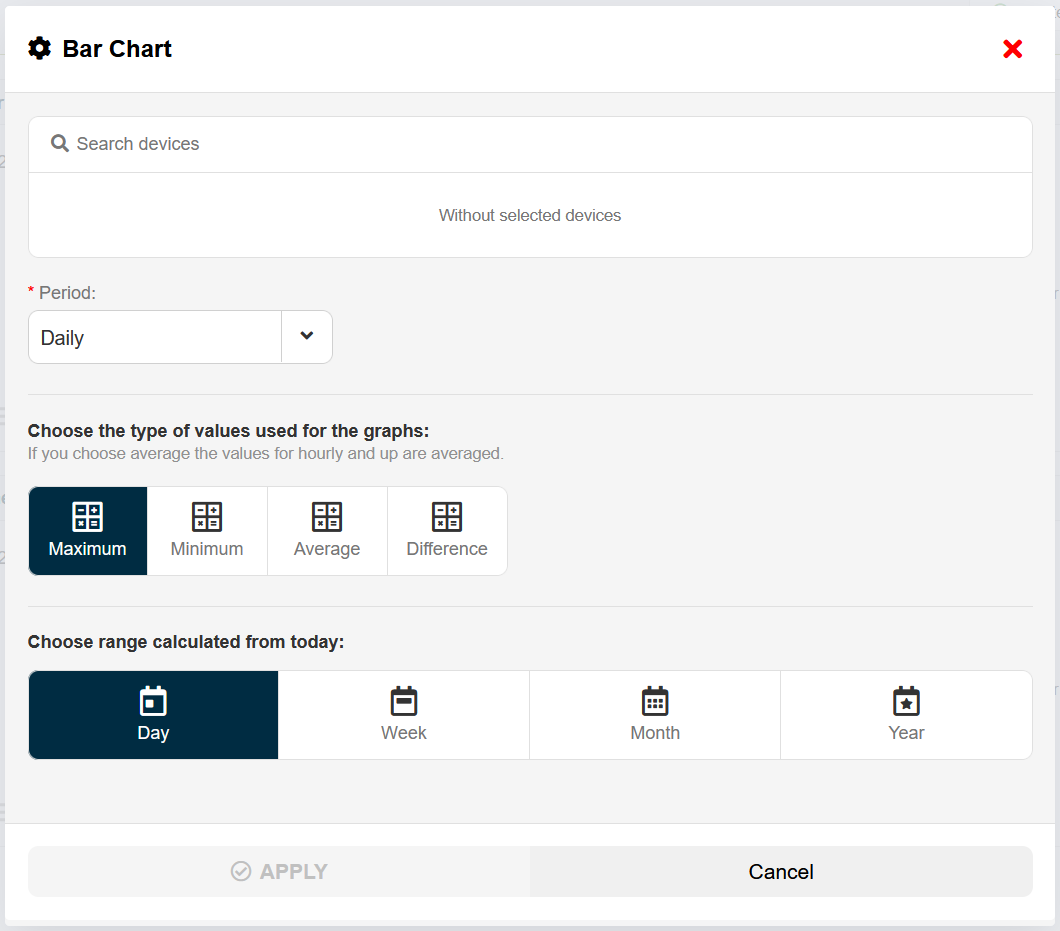Expand the Period dropdown arrow
The image size is (1060, 931).
307,337
